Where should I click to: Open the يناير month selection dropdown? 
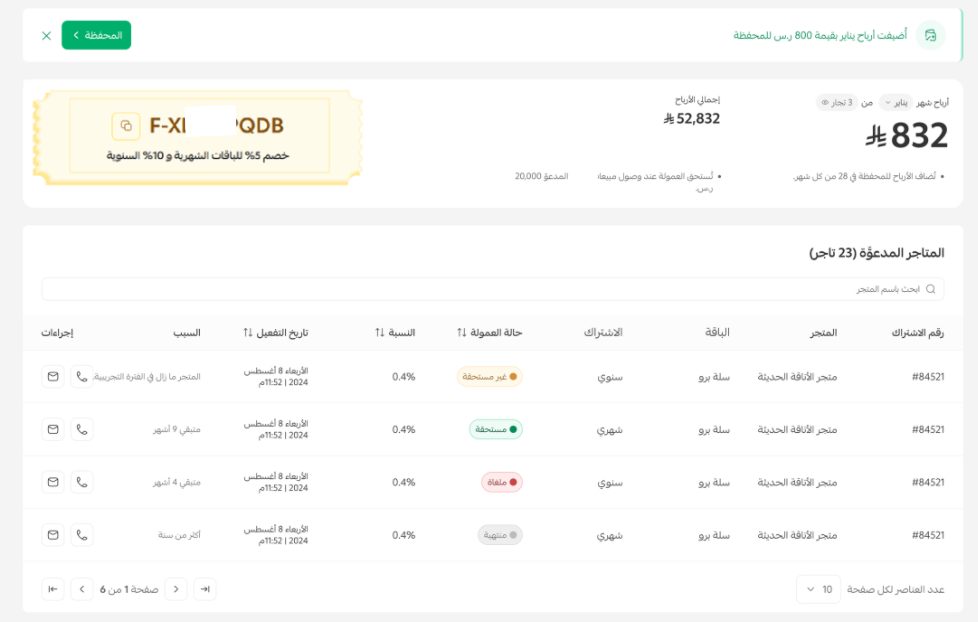895,101
